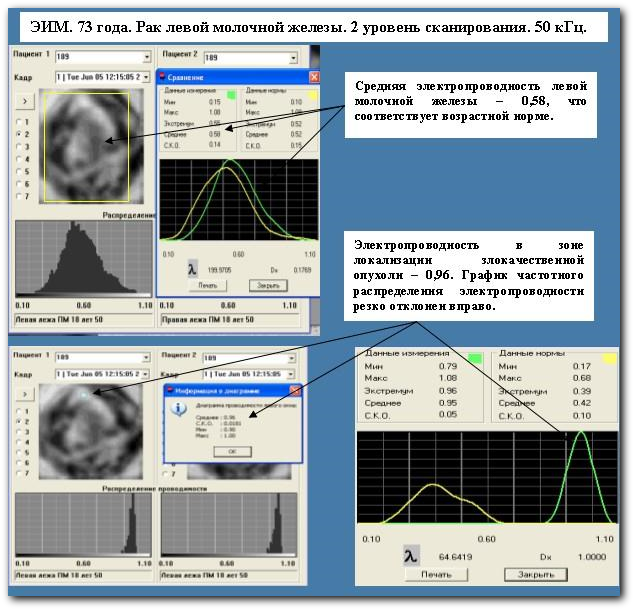
Task: Open the Пациент 1 dropdown in the top panel
Action: point(147,58)
